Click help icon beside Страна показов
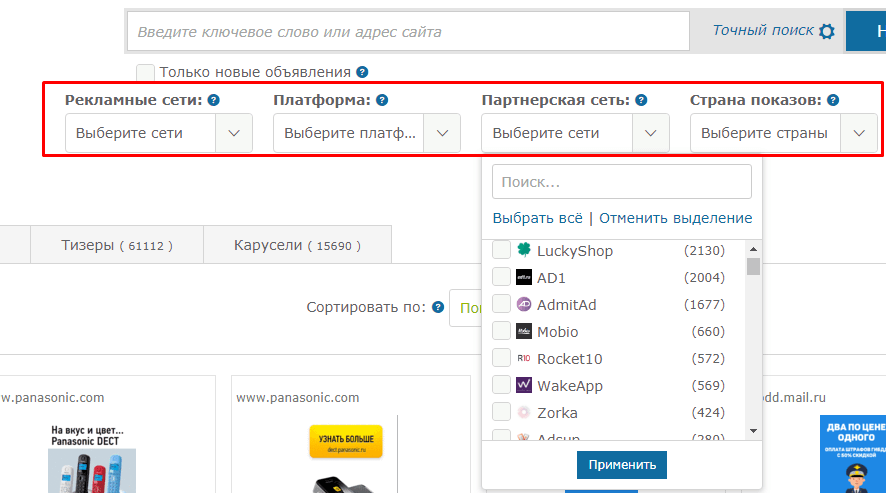 coord(833,100)
